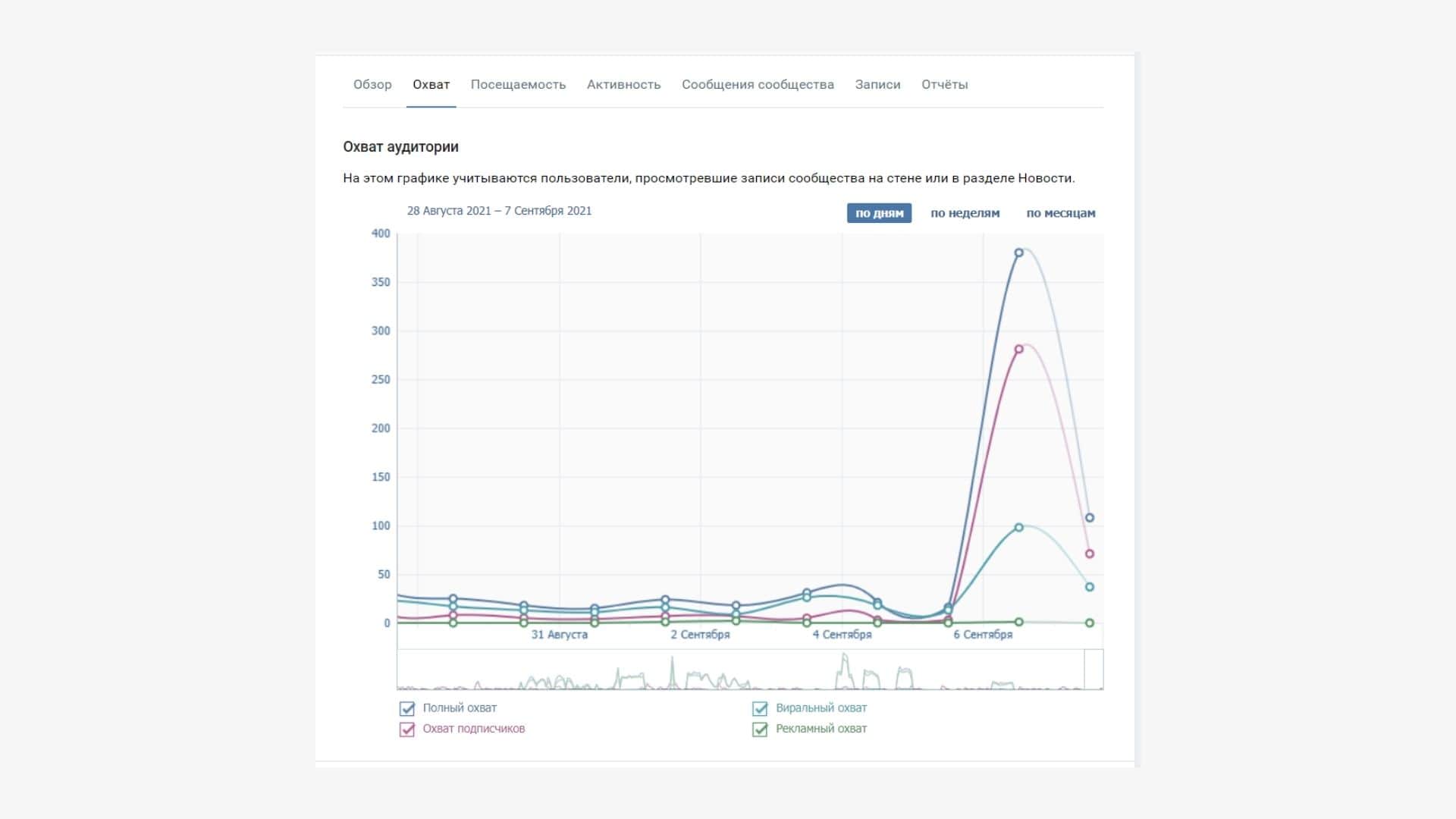Viewport: 1456px width, 819px height.
Task: Disable the Рекламный охват checkbox
Action: 760,730
